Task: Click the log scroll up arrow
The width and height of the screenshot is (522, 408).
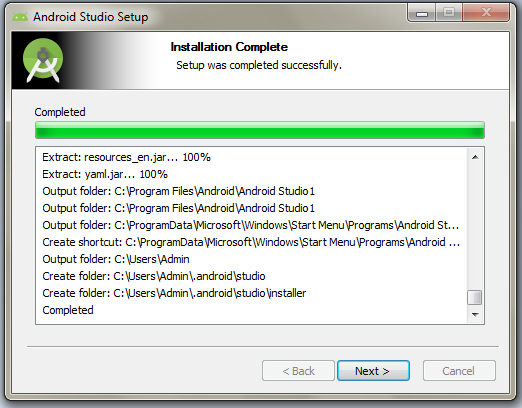Action: 475,157
